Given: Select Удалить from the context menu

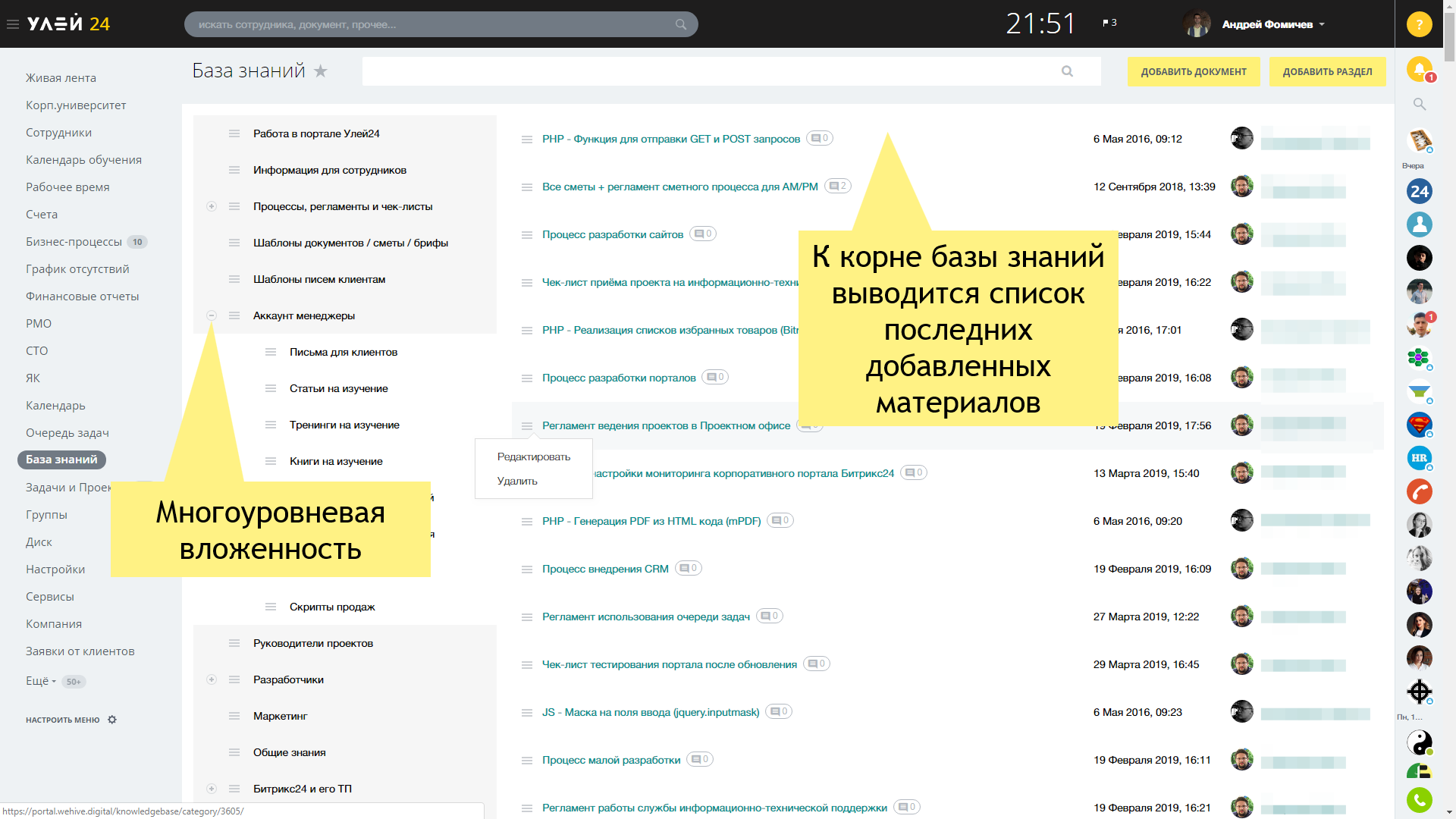Looking at the screenshot, I should pyautogui.click(x=517, y=481).
